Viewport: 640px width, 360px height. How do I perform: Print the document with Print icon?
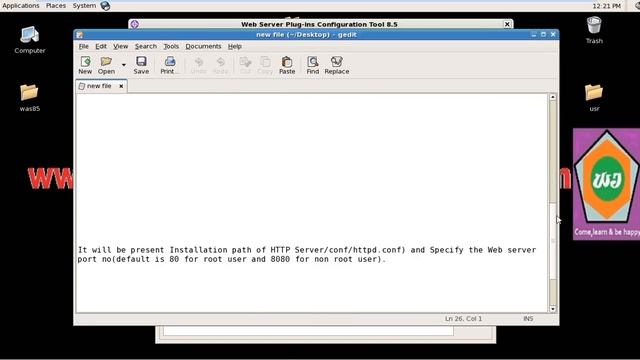click(169, 65)
